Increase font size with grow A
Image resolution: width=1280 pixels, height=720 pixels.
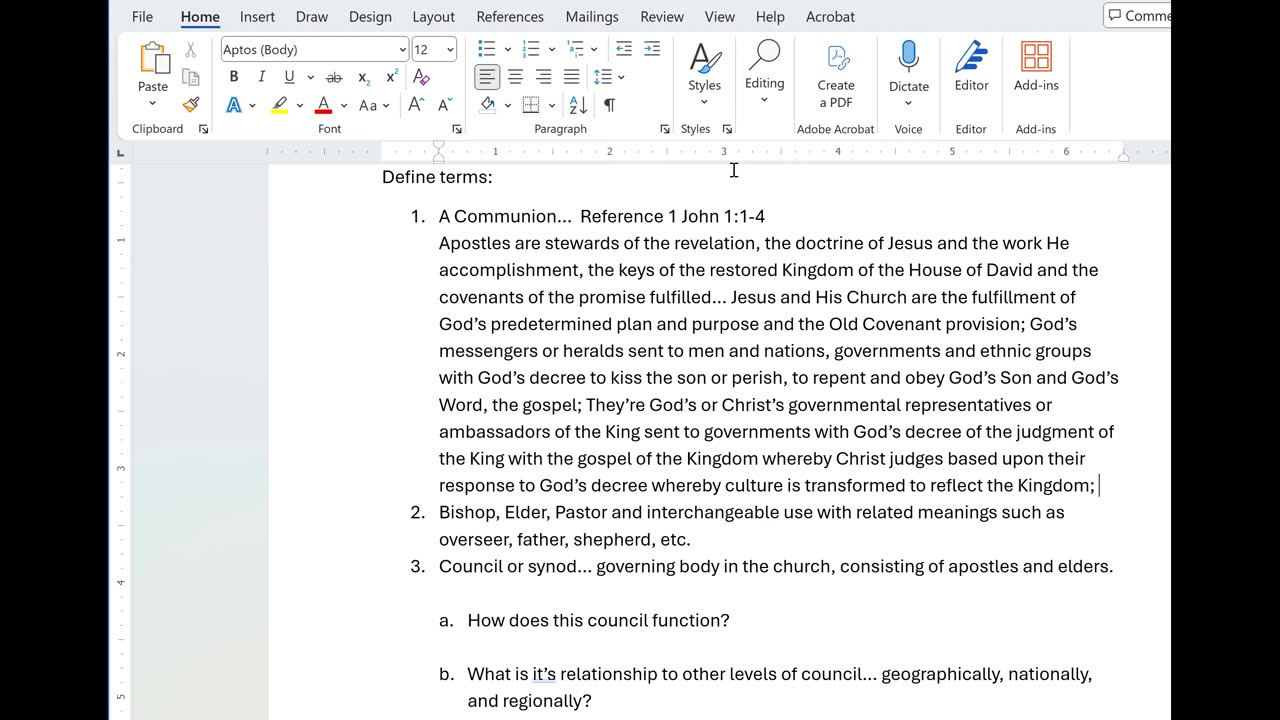pos(416,105)
